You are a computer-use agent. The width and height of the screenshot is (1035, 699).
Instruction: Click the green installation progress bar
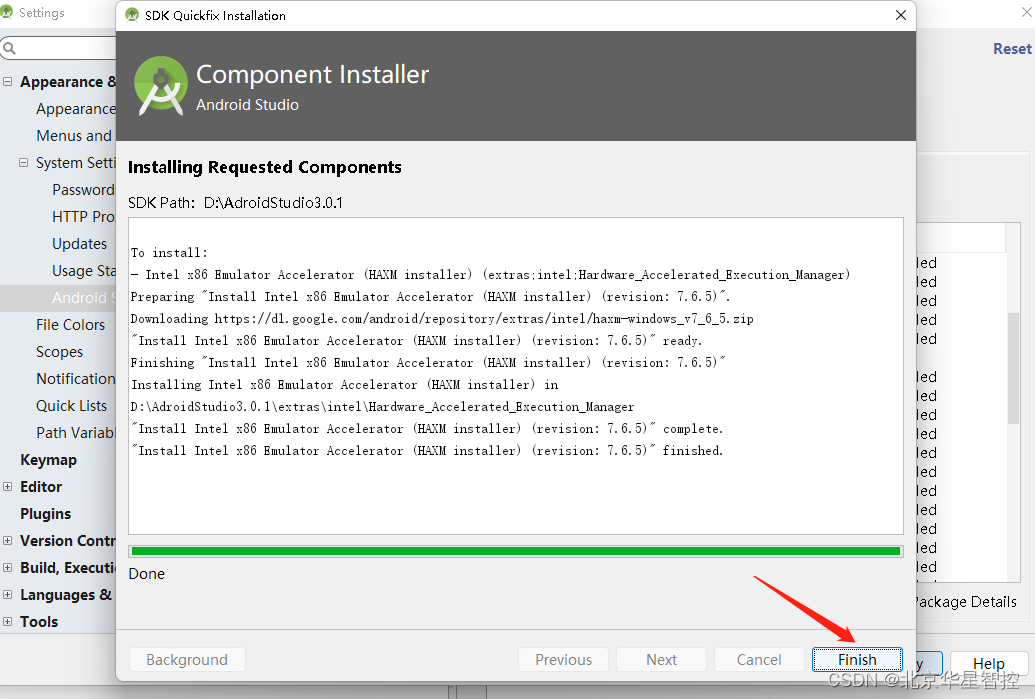point(516,551)
